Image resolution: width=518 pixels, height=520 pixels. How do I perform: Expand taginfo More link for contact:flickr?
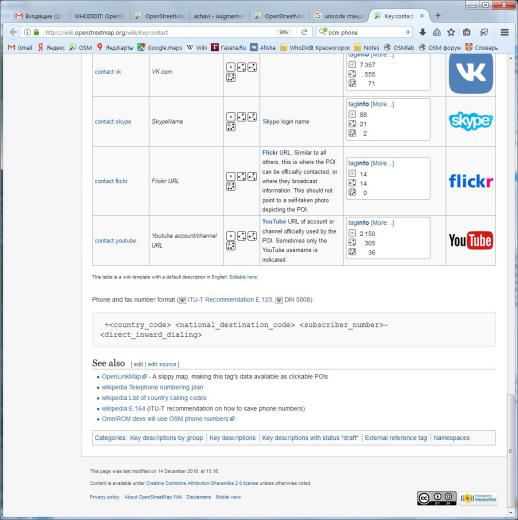382,163
